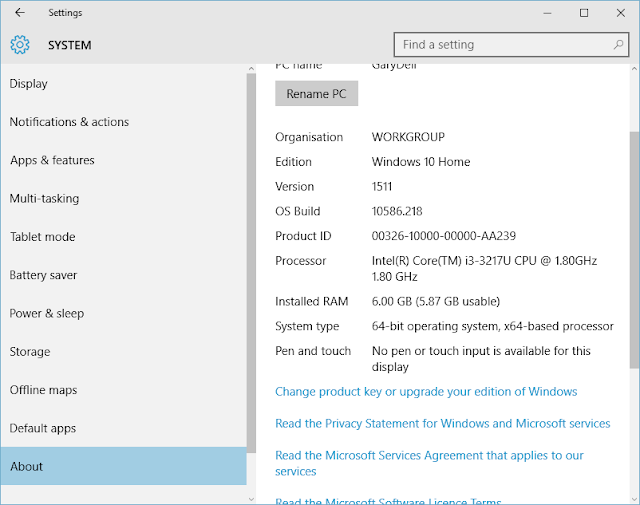
Task: Open the Storage section
Action: [x=30, y=352]
